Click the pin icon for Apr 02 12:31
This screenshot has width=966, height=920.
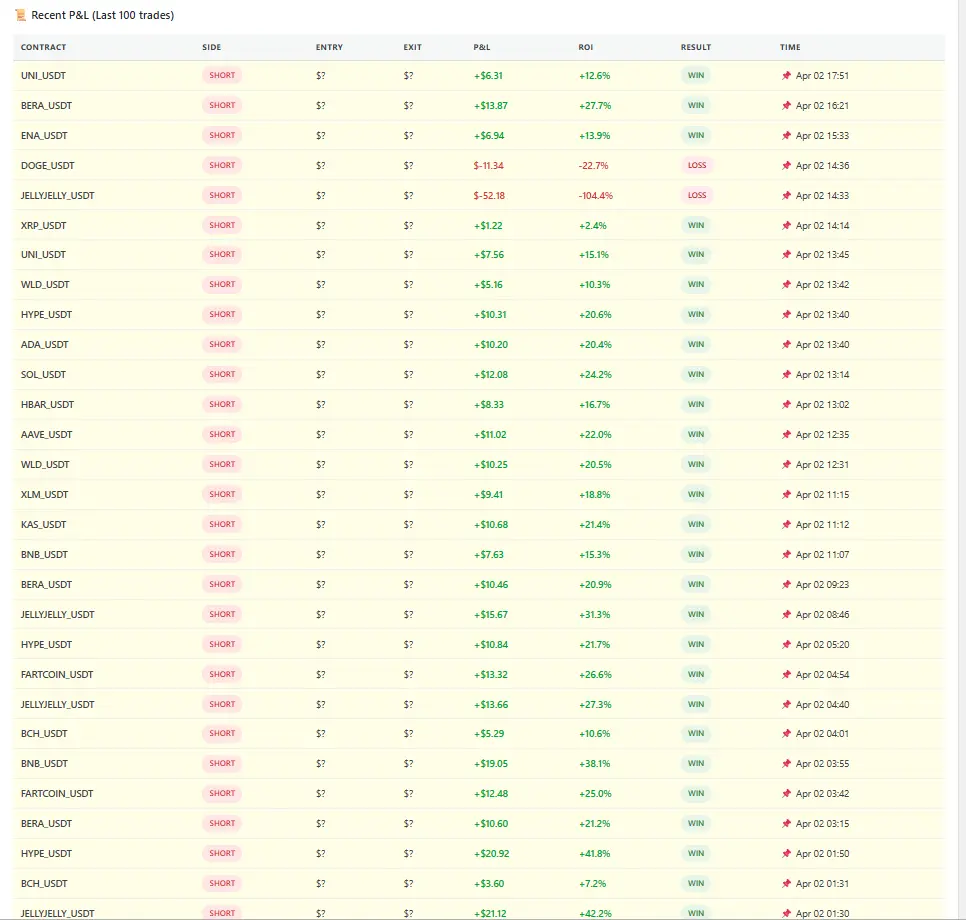786,465
